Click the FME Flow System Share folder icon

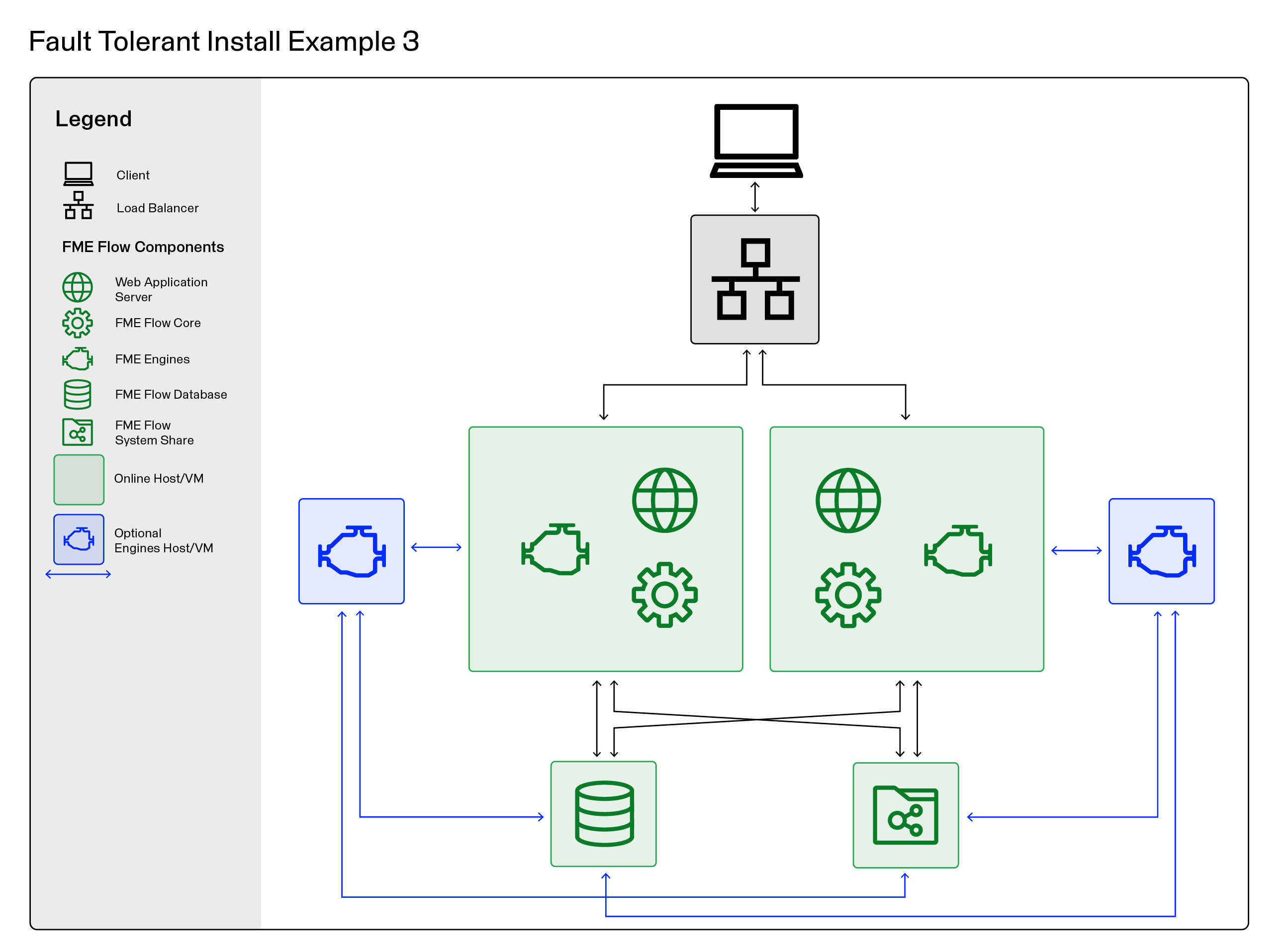905,815
